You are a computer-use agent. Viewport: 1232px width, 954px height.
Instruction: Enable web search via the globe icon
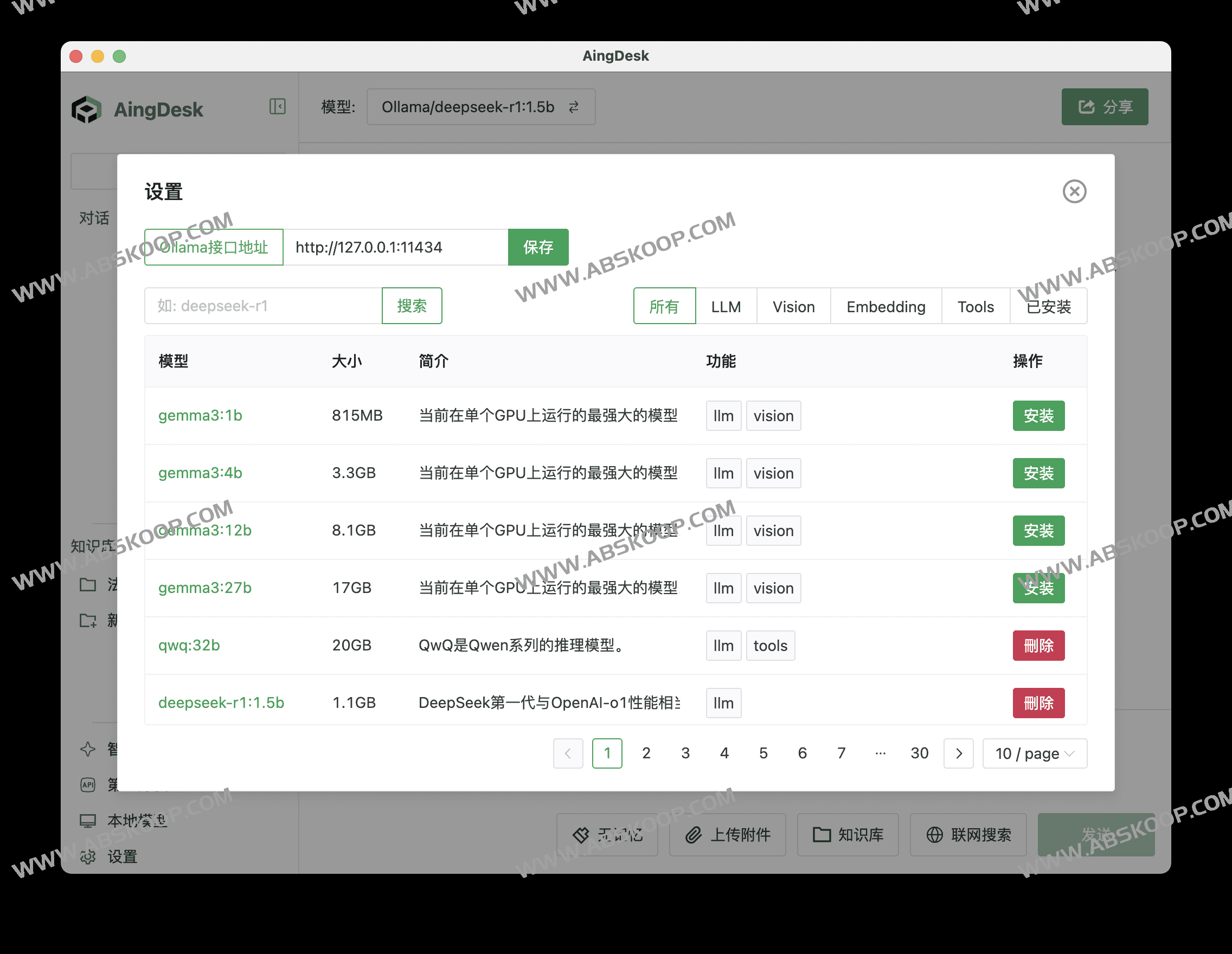coord(934,835)
